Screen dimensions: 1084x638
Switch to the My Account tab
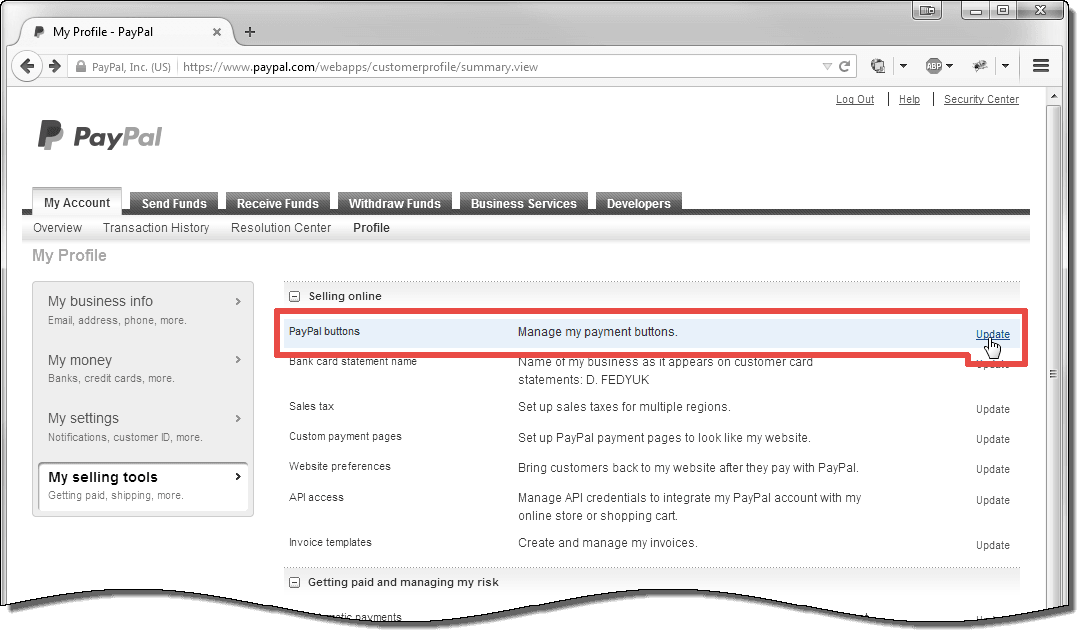point(77,203)
